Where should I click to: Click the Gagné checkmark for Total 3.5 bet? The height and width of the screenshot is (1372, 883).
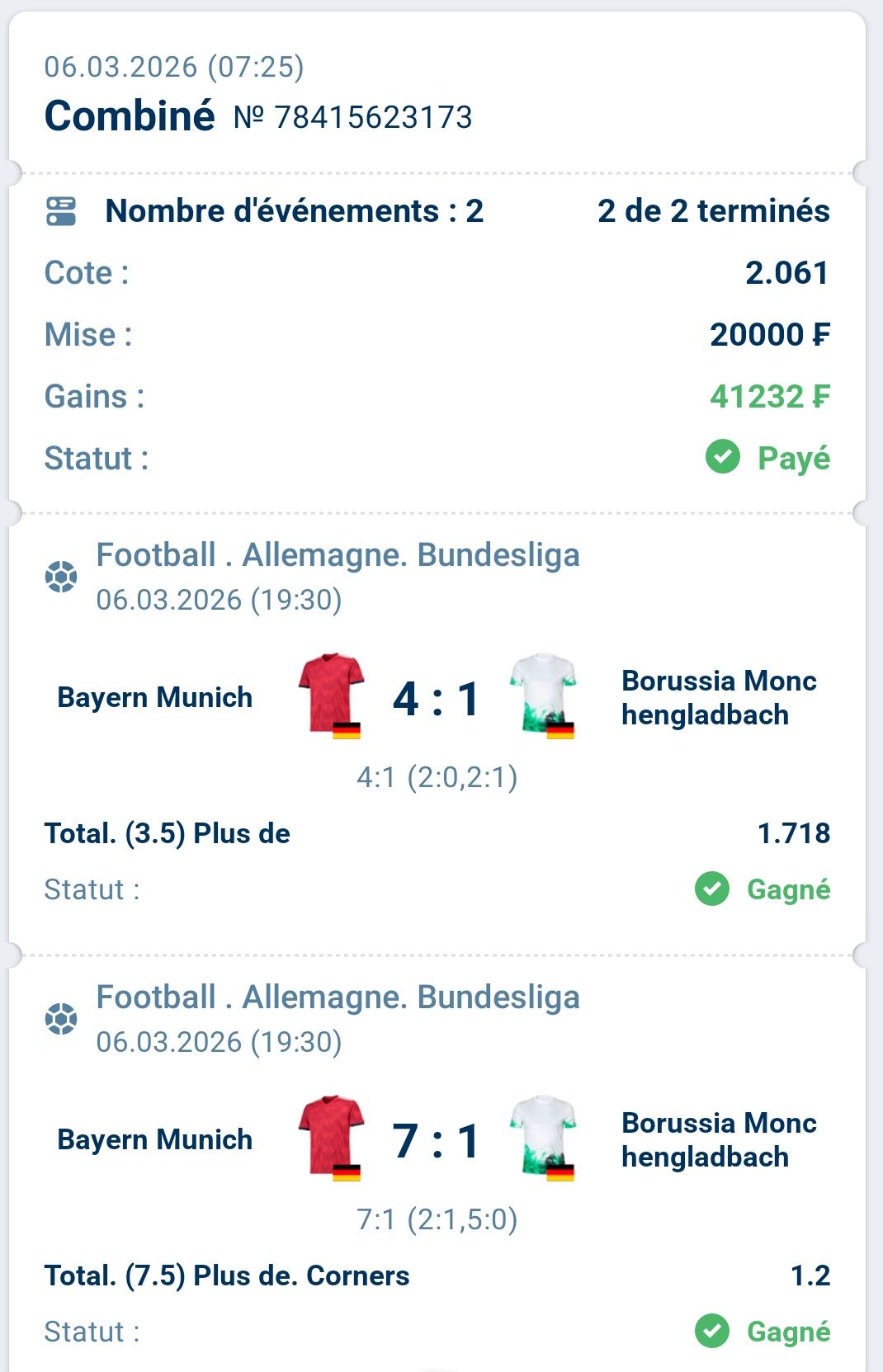point(712,889)
